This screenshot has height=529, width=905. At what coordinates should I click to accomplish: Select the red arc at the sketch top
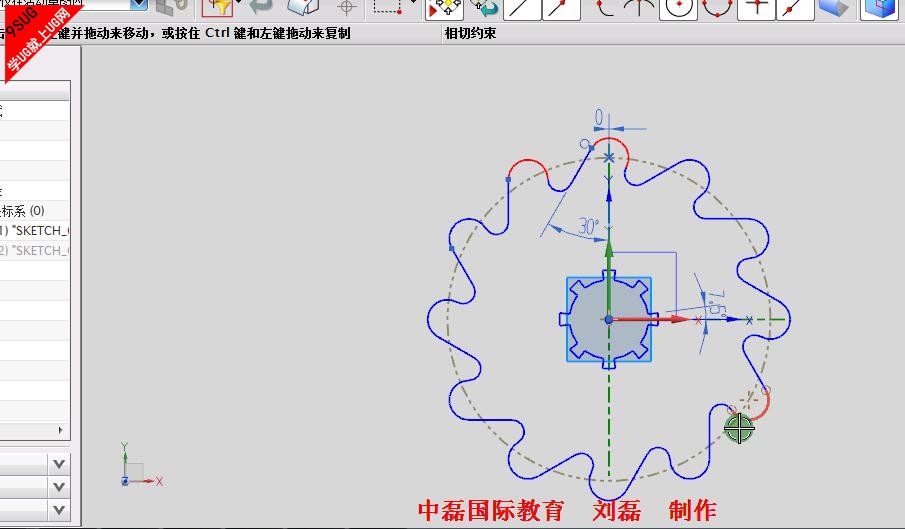click(611, 138)
